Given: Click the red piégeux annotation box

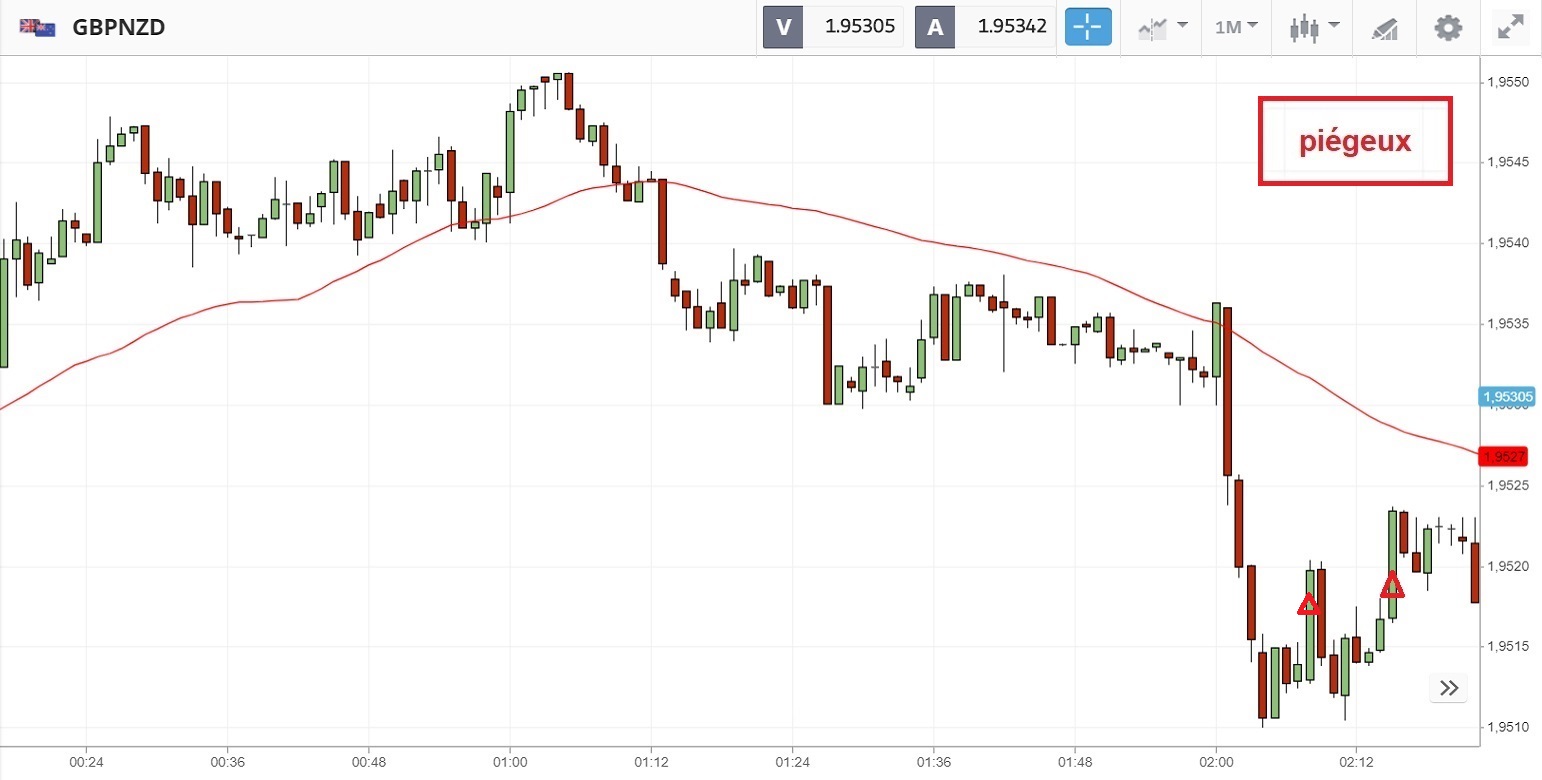Looking at the screenshot, I should coord(1355,141).
